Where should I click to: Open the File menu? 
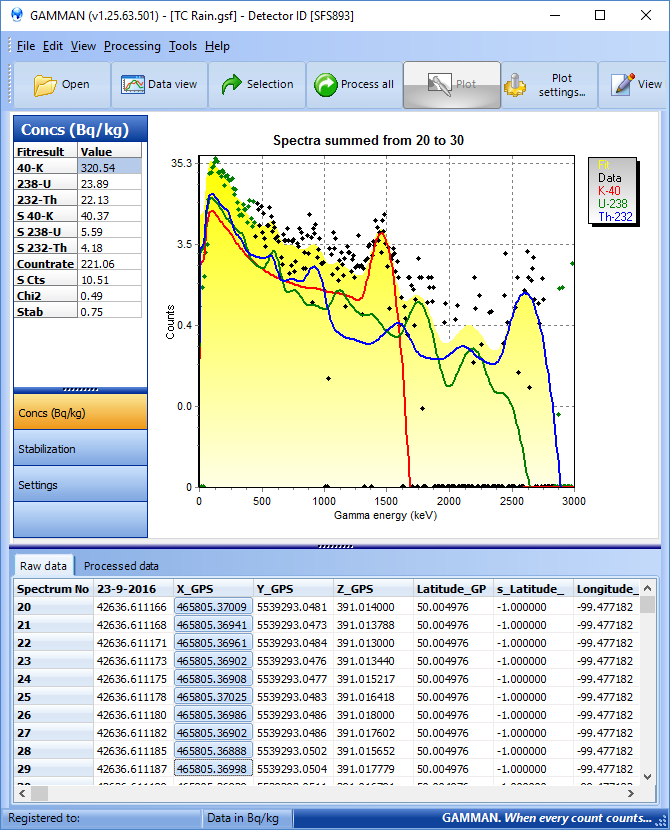[x=25, y=46]
